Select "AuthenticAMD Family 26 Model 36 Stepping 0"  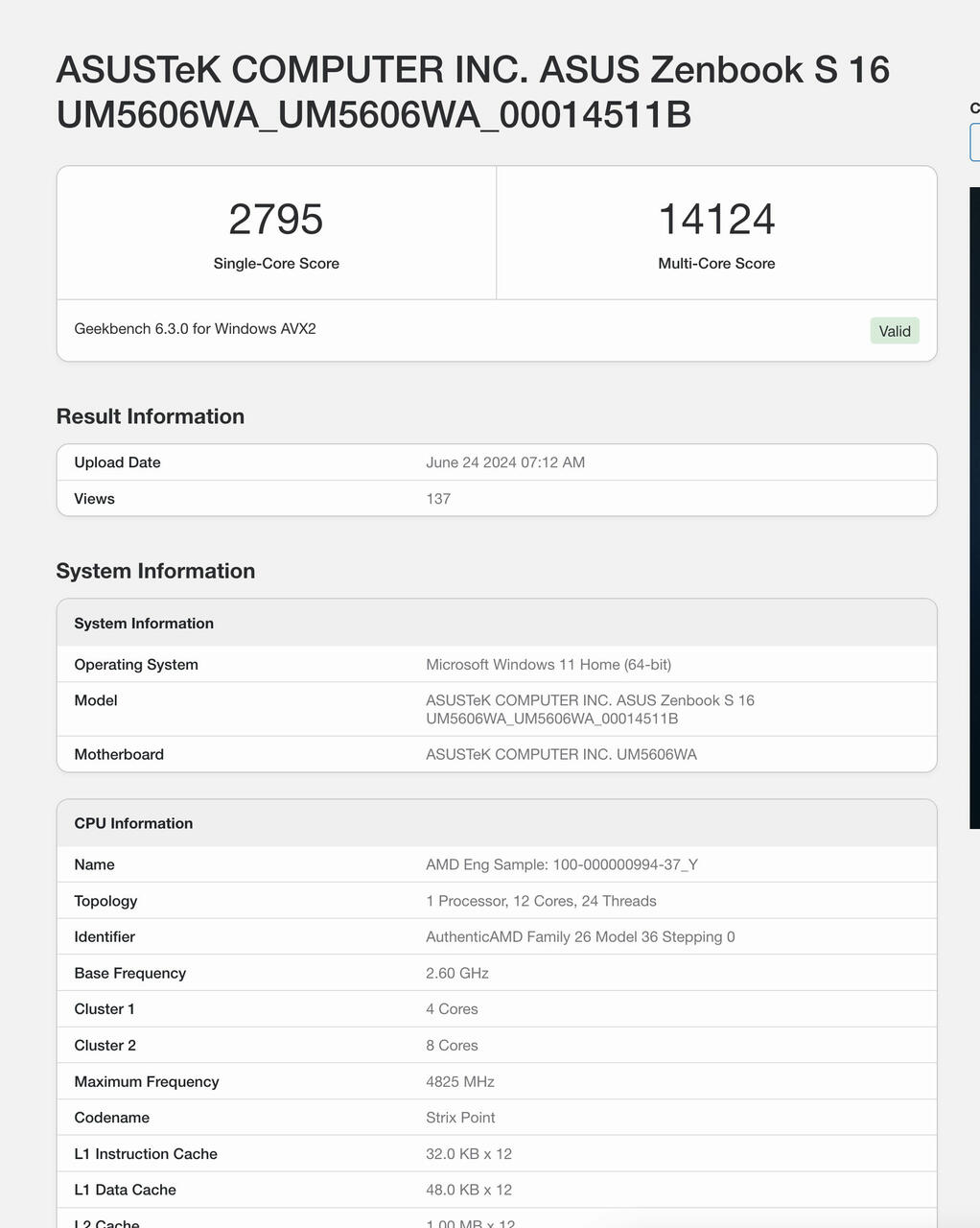581,937
